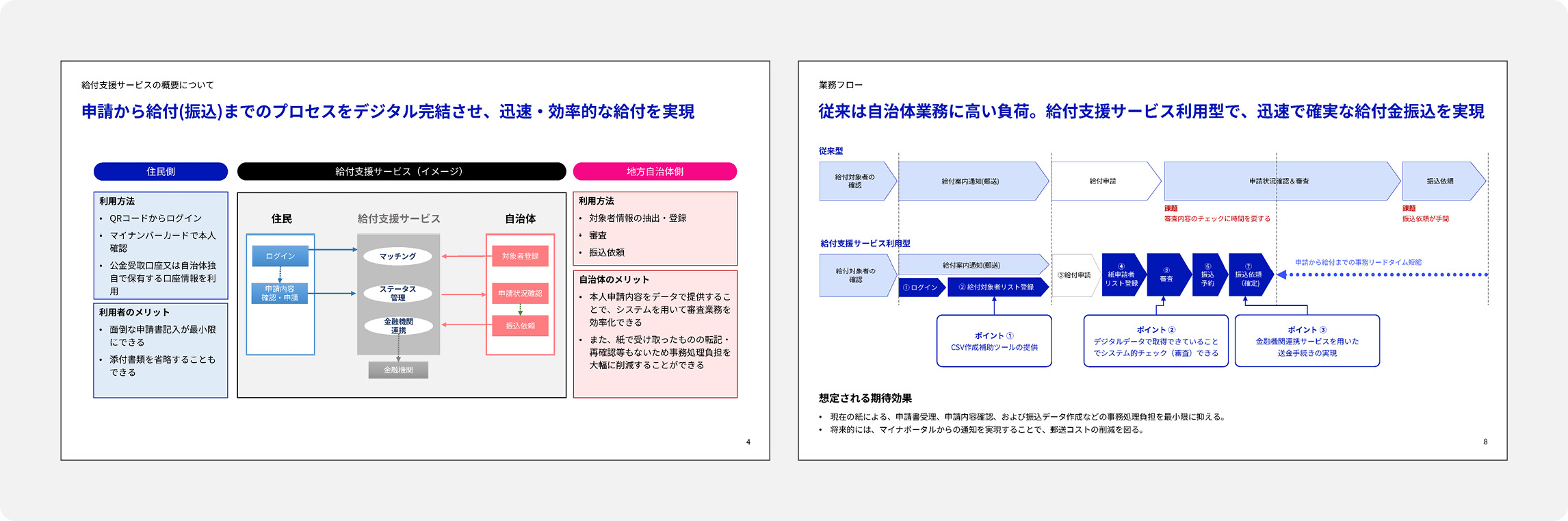Viewport: 1568px width, 521px height.
Task: Click the ③給付申請 step arrow
Action: [1075, 275]
